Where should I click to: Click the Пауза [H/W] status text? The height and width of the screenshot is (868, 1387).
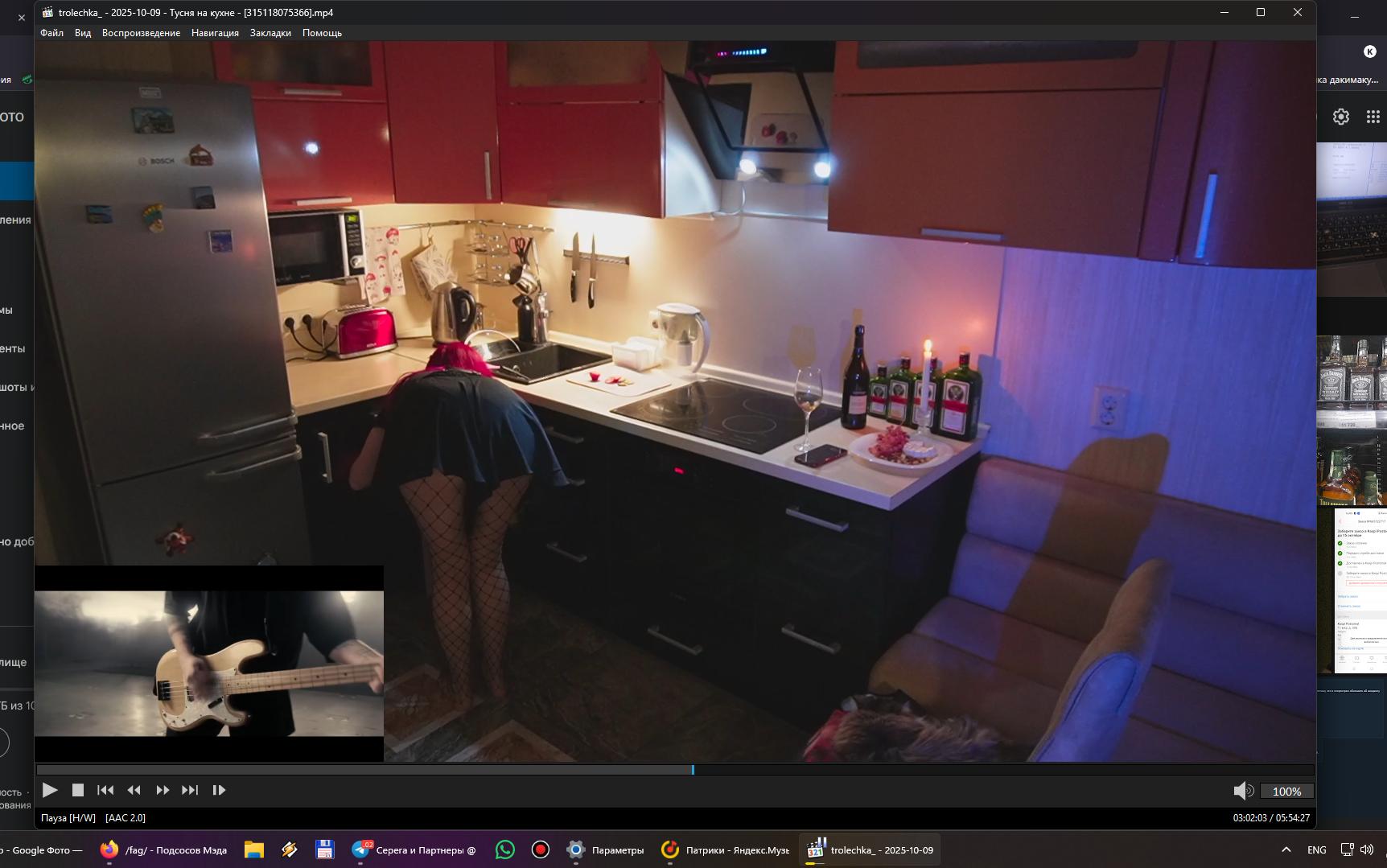68,818
